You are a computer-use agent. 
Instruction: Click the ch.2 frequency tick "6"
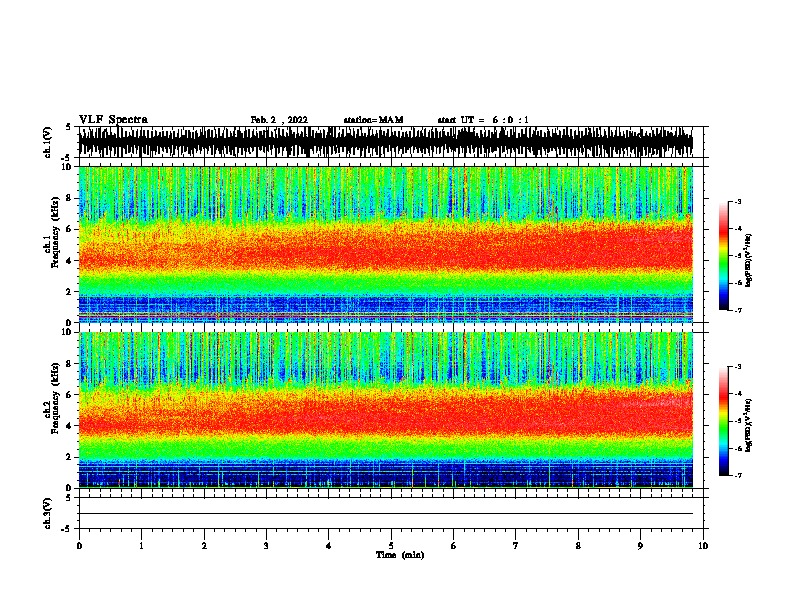pyautogui.click(x=69, y=395)
